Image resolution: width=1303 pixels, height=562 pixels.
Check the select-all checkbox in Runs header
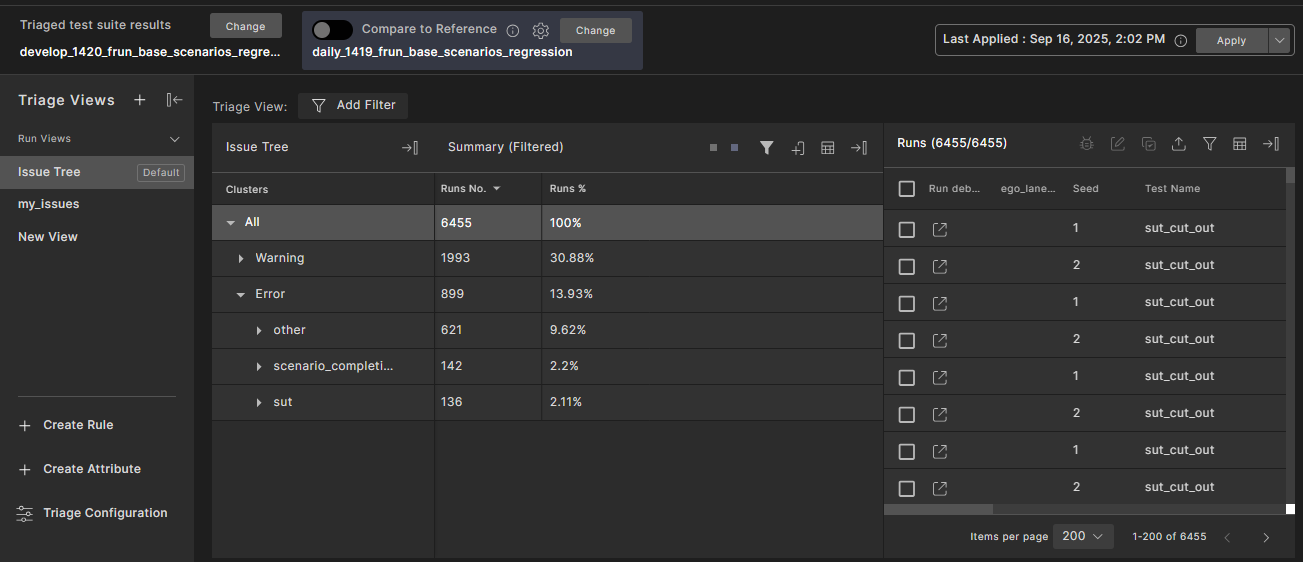click(907, 188)
